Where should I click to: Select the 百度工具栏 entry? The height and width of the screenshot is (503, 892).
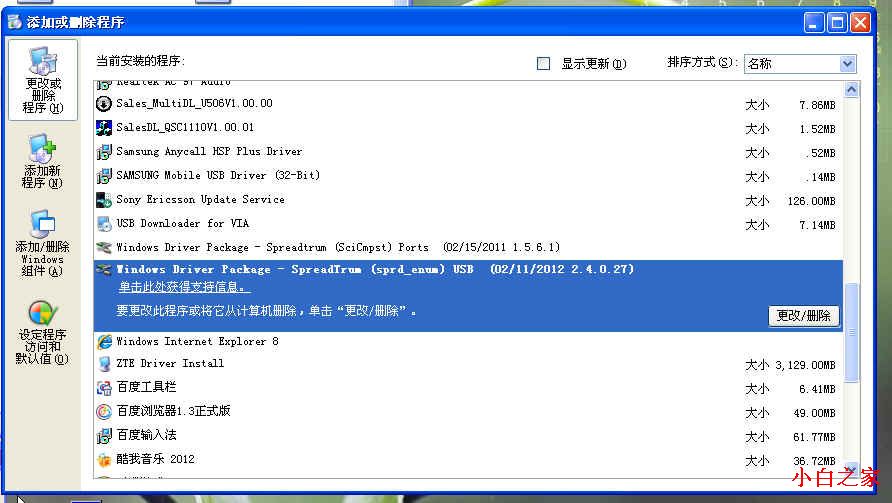tap(468, 387)
